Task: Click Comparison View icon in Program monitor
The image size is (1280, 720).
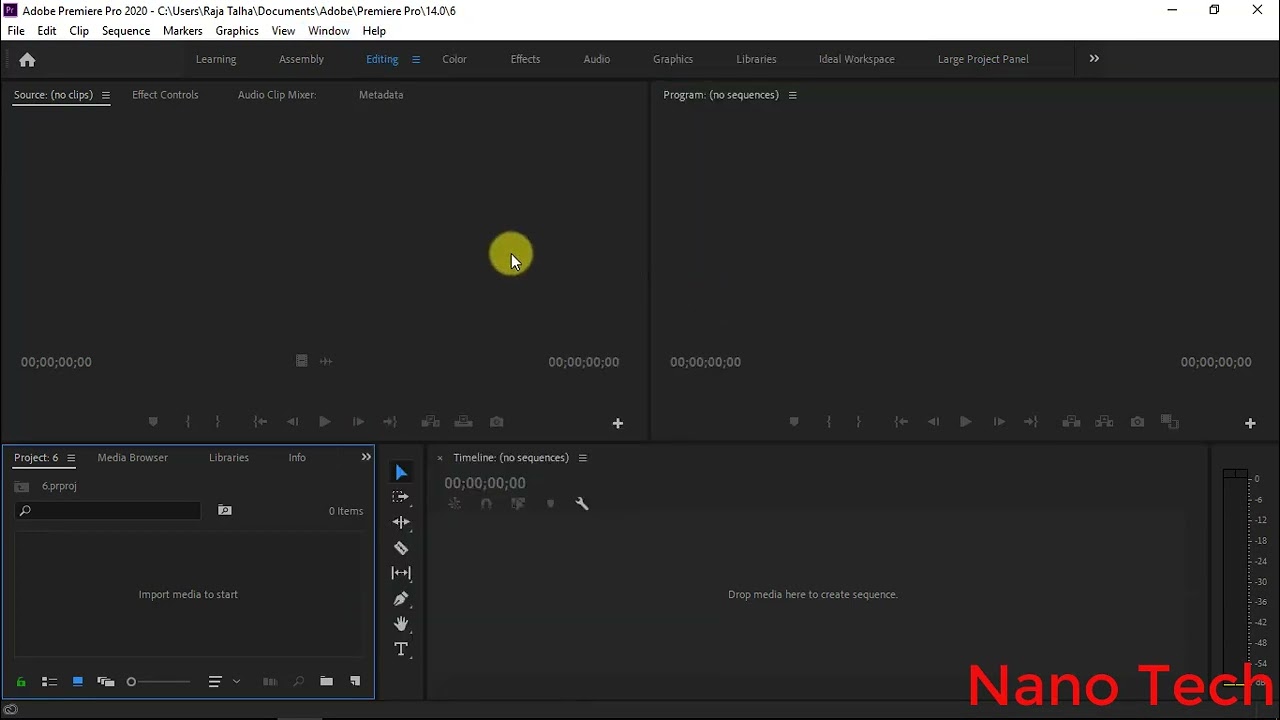Action: click(1170, 422)
